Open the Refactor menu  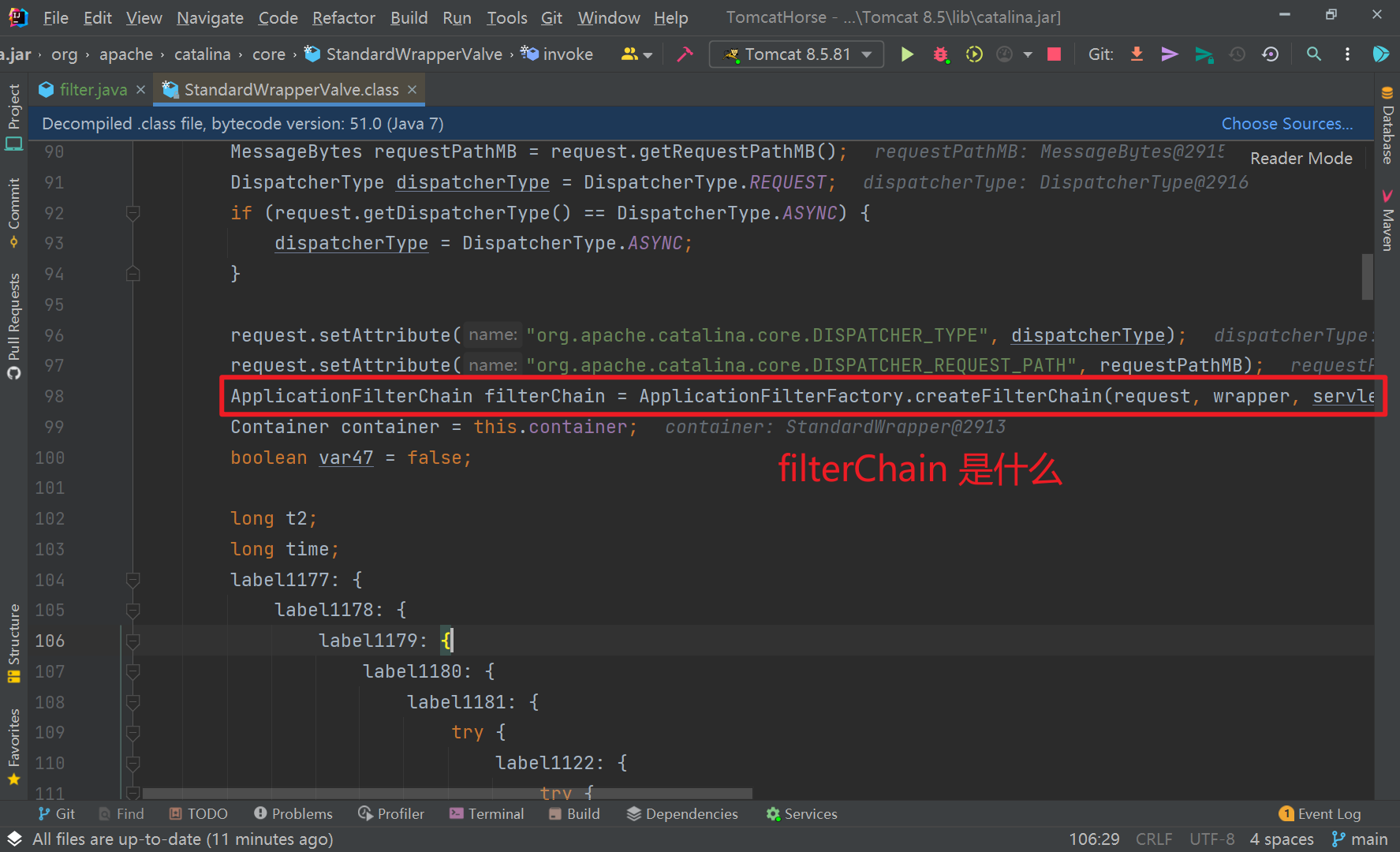pyautogui.click(x=343, y=17)
